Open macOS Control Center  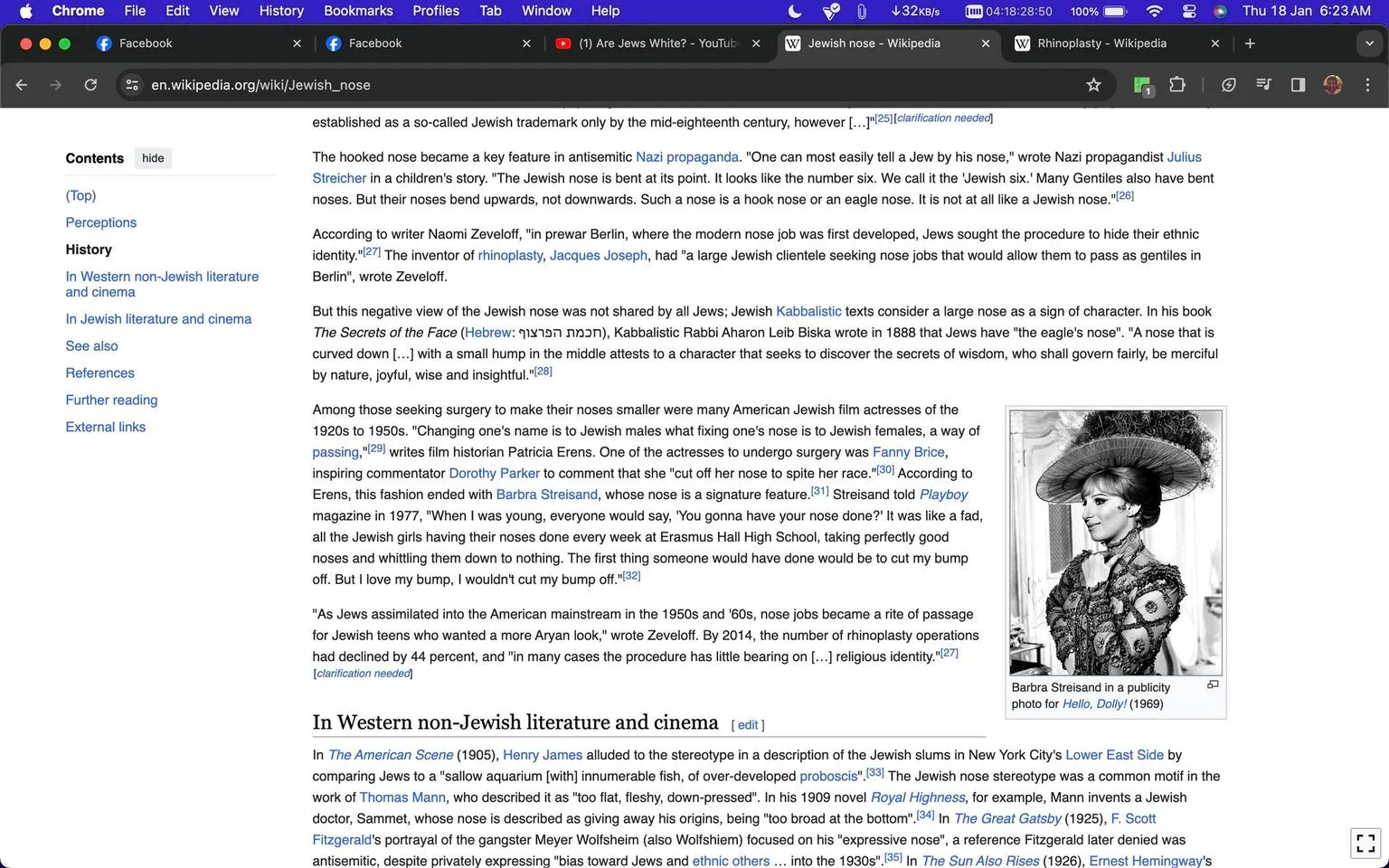[1188, 11]
